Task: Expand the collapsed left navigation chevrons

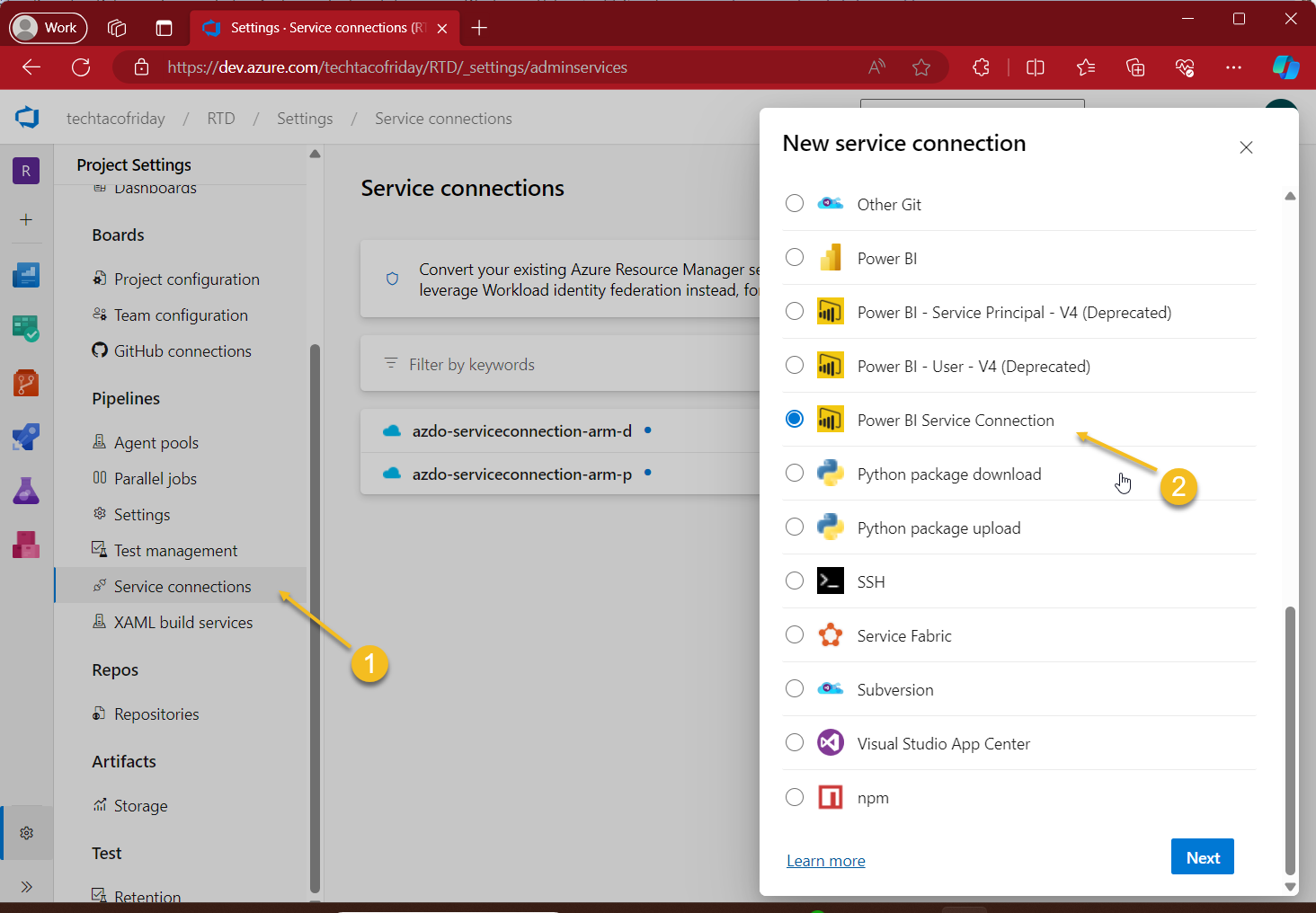Action: tap(26, 886)
